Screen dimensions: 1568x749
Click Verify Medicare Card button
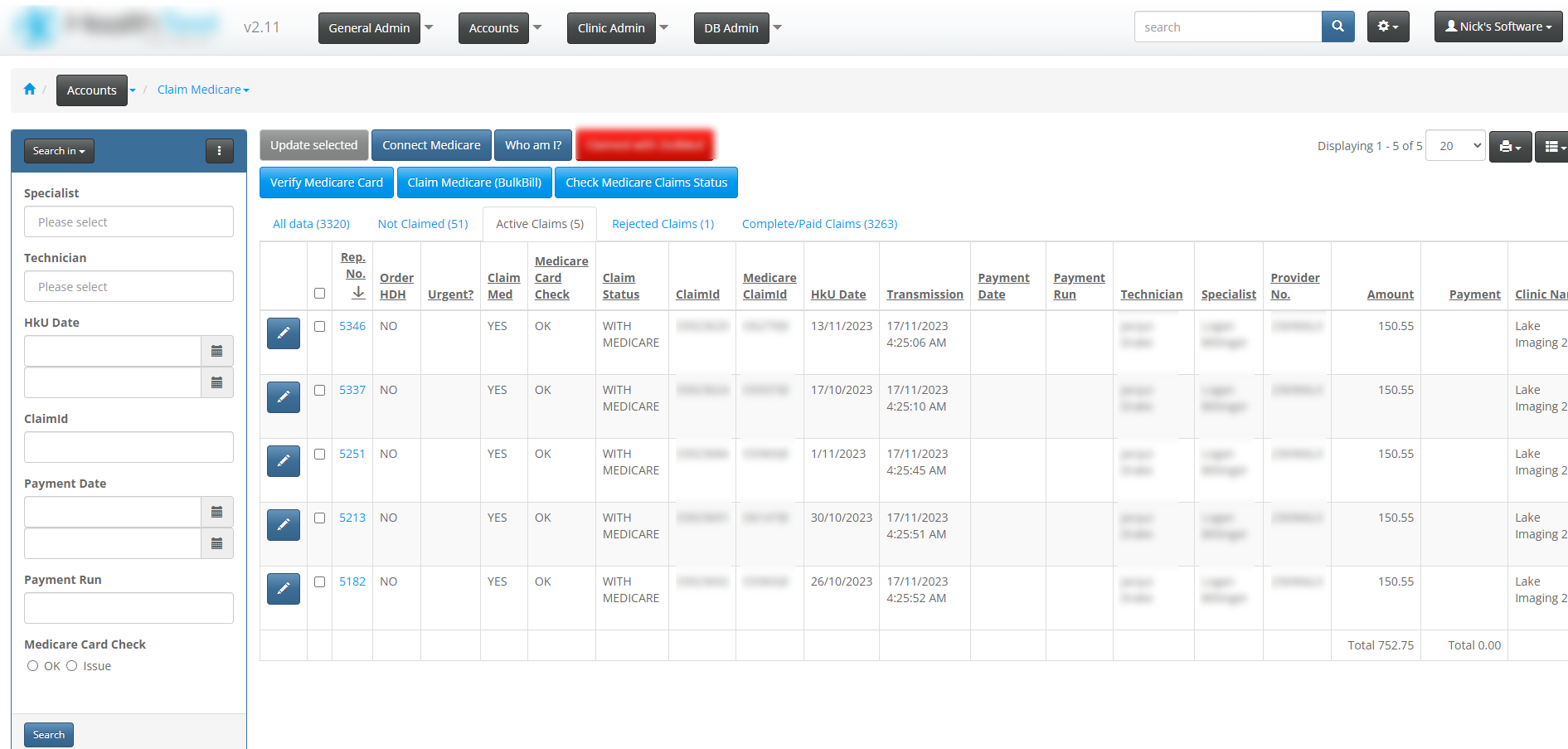click(326, 182)
